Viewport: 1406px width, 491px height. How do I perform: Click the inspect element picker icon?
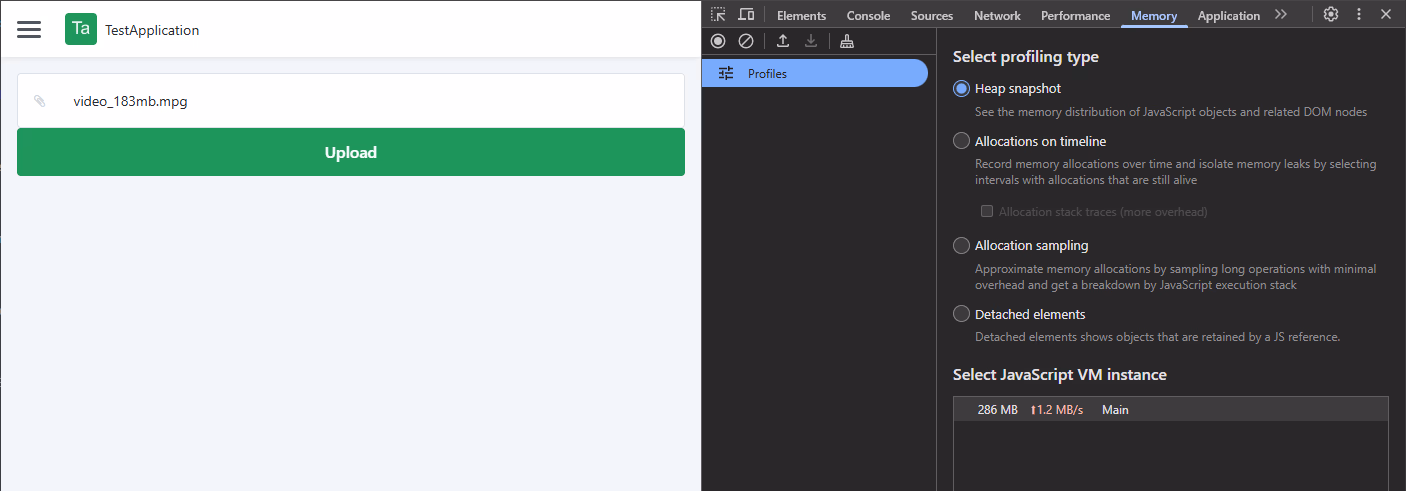[x=718, y=14]
